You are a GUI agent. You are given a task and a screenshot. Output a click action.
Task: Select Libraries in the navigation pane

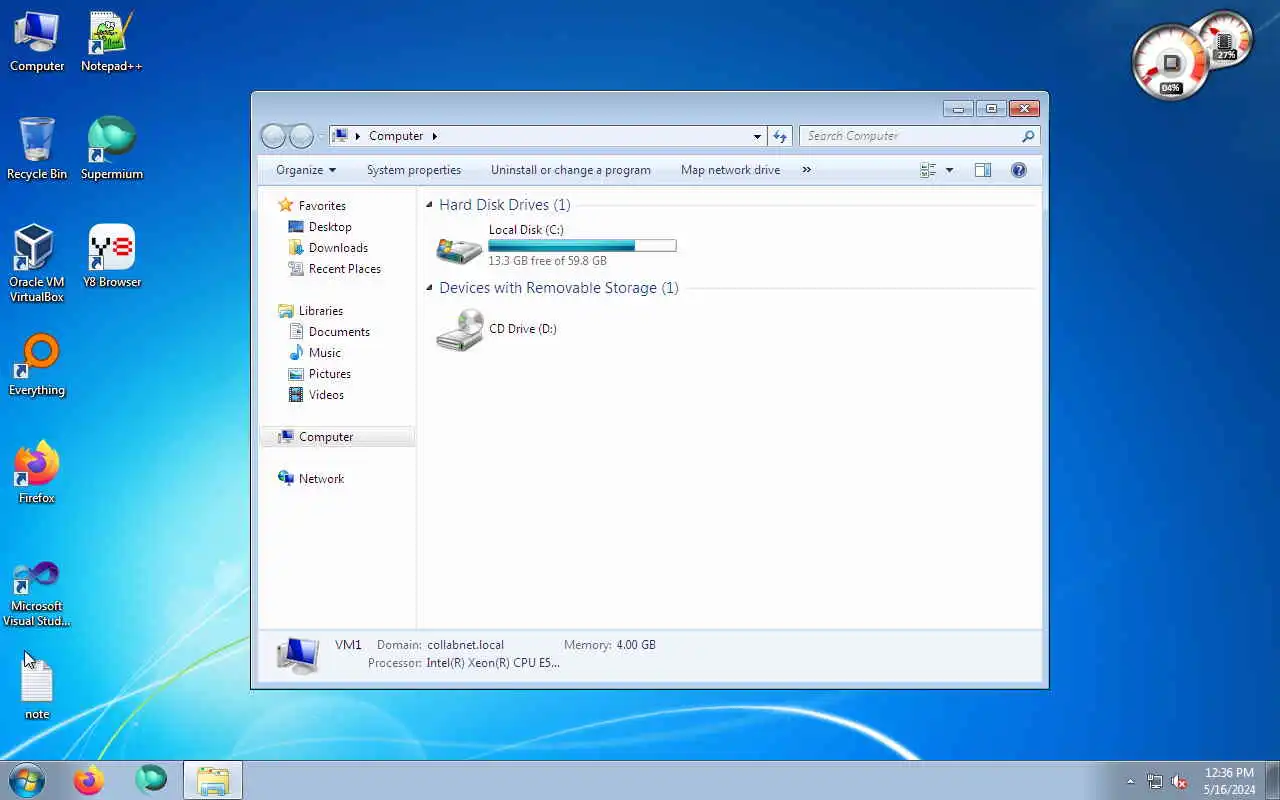[x=320, y=311]
